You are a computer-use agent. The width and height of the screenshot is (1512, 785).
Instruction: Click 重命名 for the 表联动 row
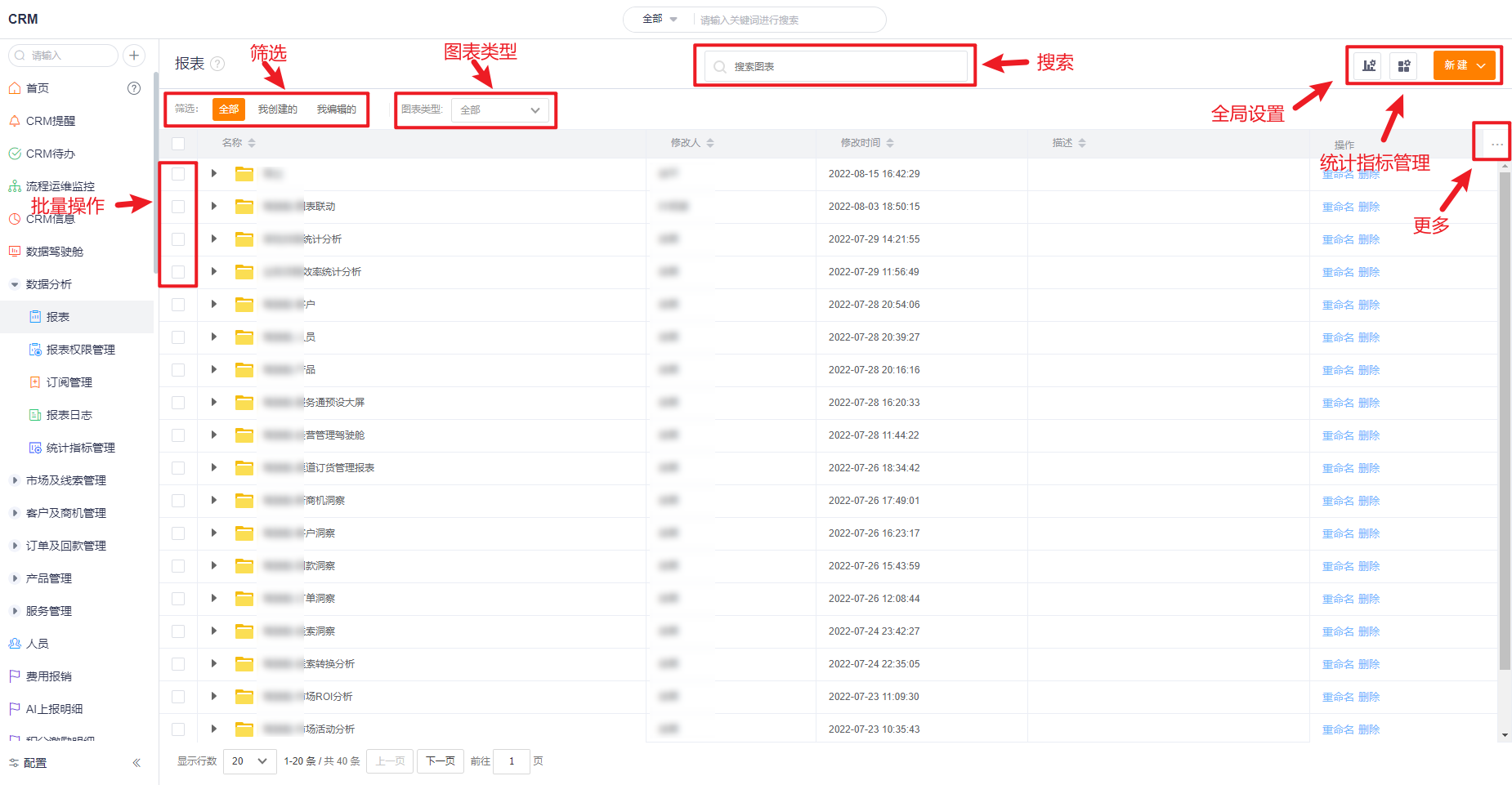pos(1338,207)
